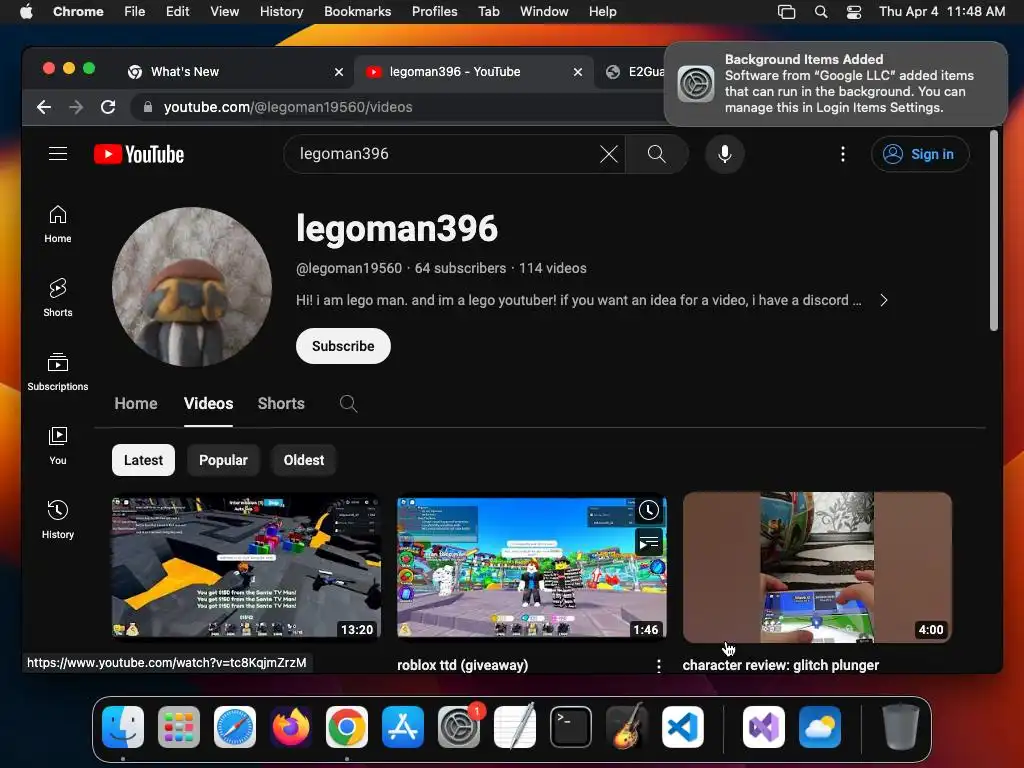Switch to channel Shorts tab
The width and height of the screenshot is (1024, 768).
[x=281, y=404]
